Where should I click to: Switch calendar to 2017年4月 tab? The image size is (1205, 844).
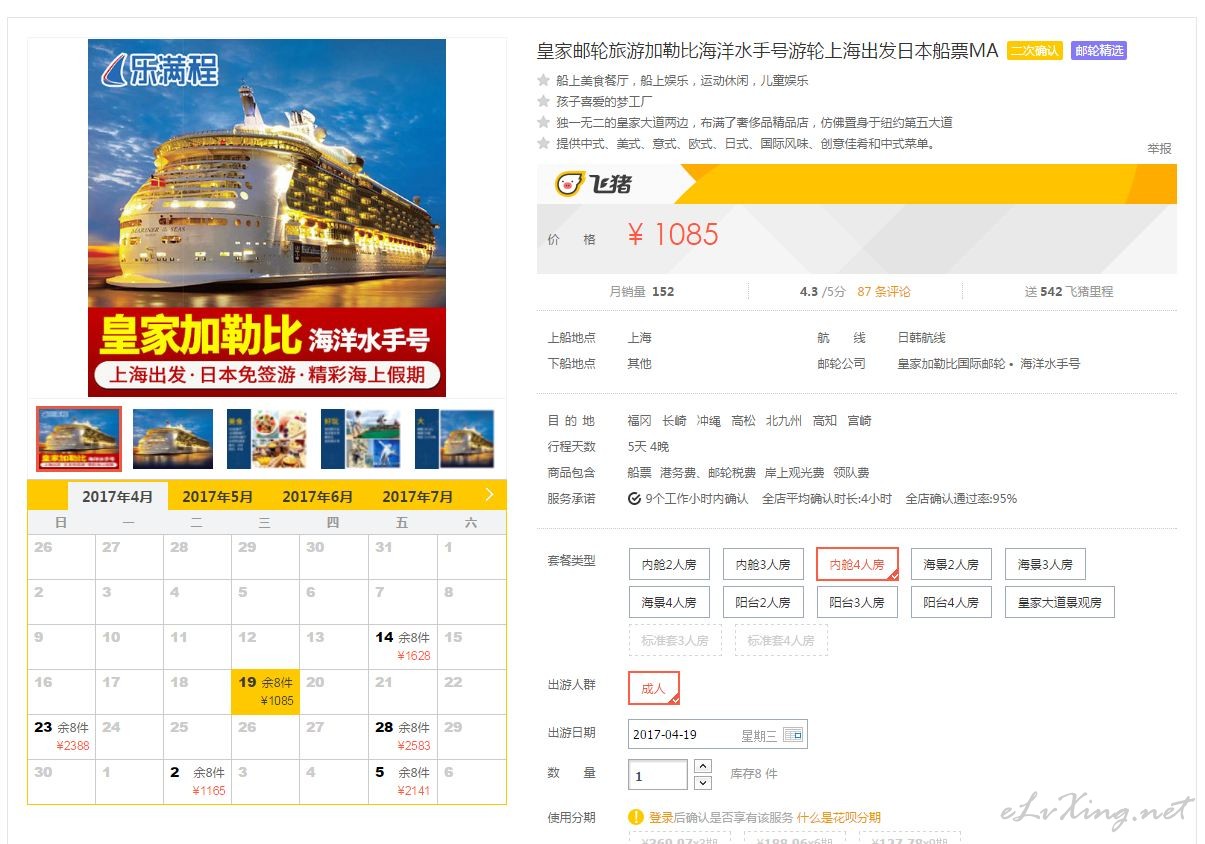(x=118, y=496)
